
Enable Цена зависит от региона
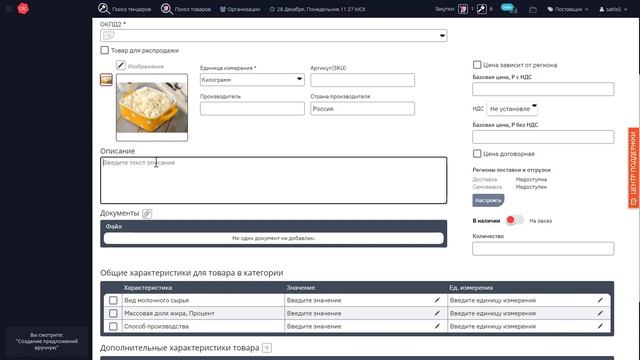tap(477, 65)
